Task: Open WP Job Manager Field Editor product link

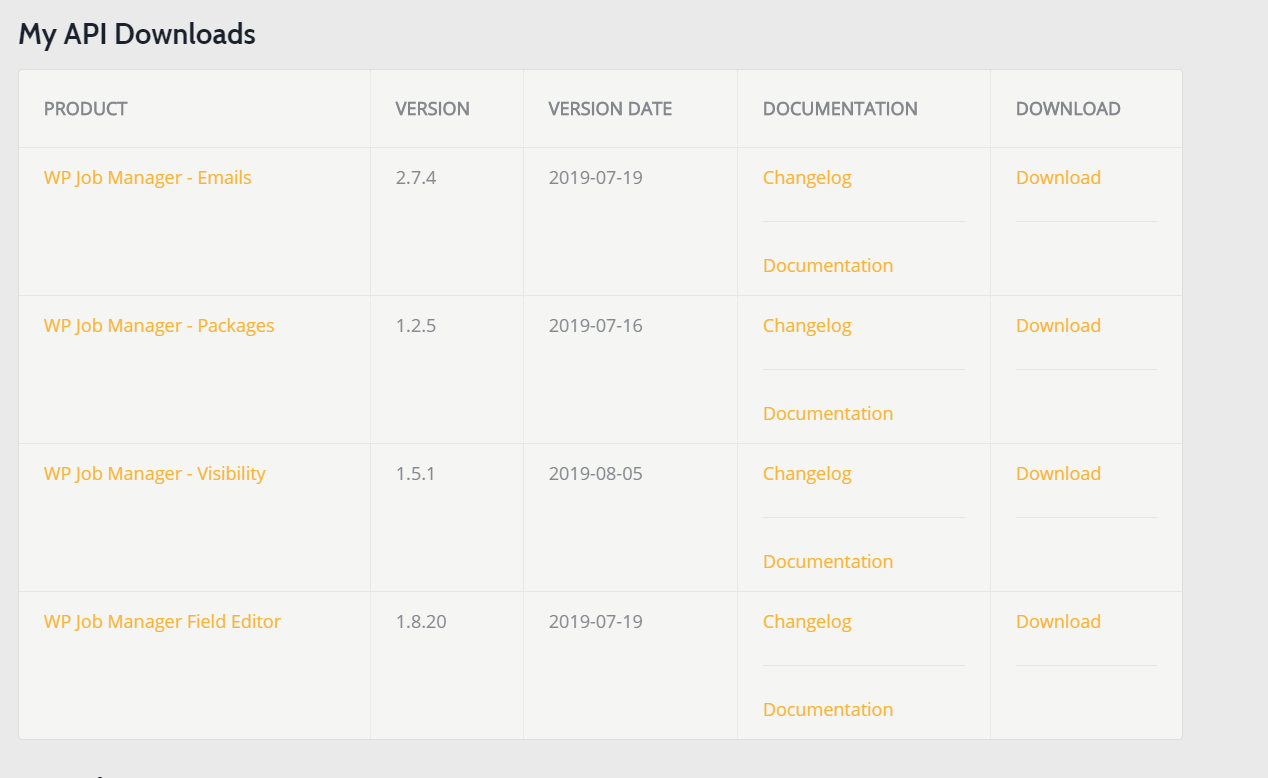Action: [x=162, y=622]
